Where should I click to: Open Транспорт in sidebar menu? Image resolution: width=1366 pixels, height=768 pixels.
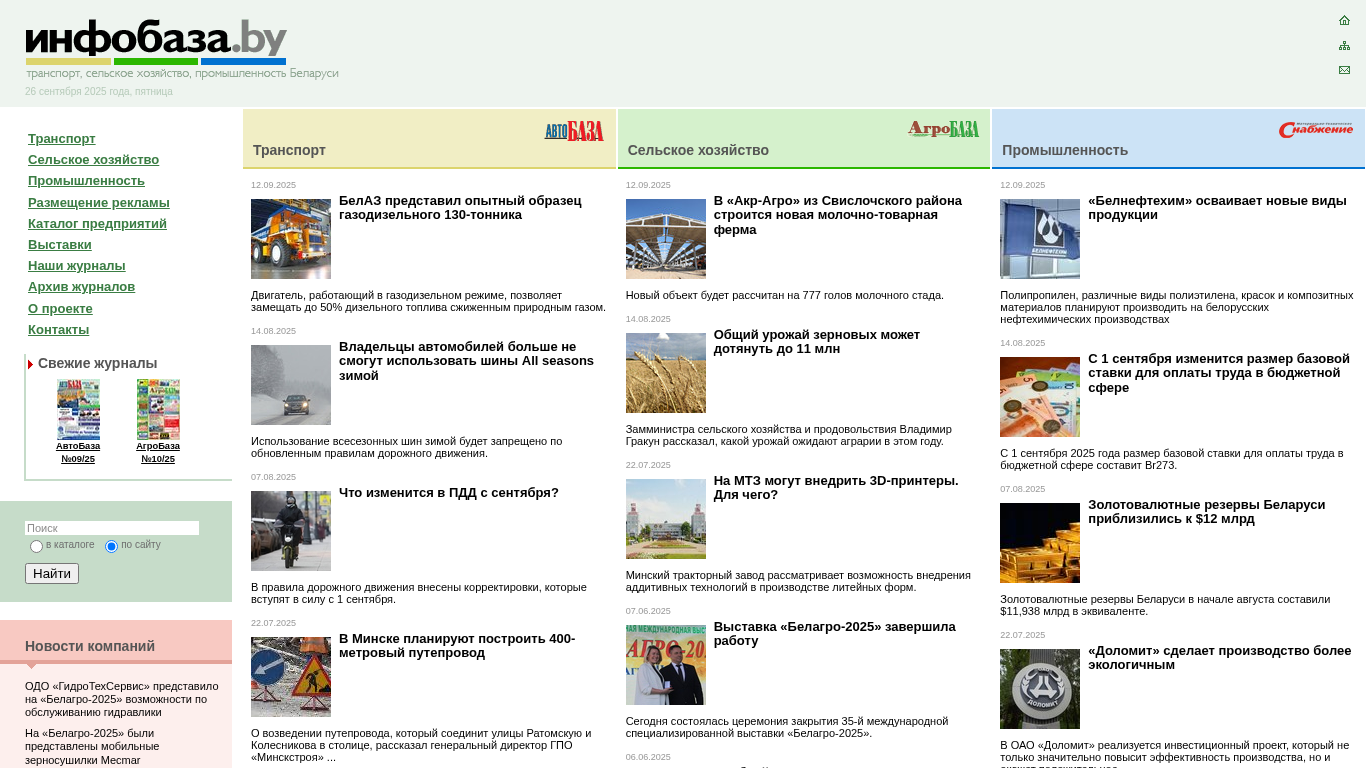(x=62, y=139)
